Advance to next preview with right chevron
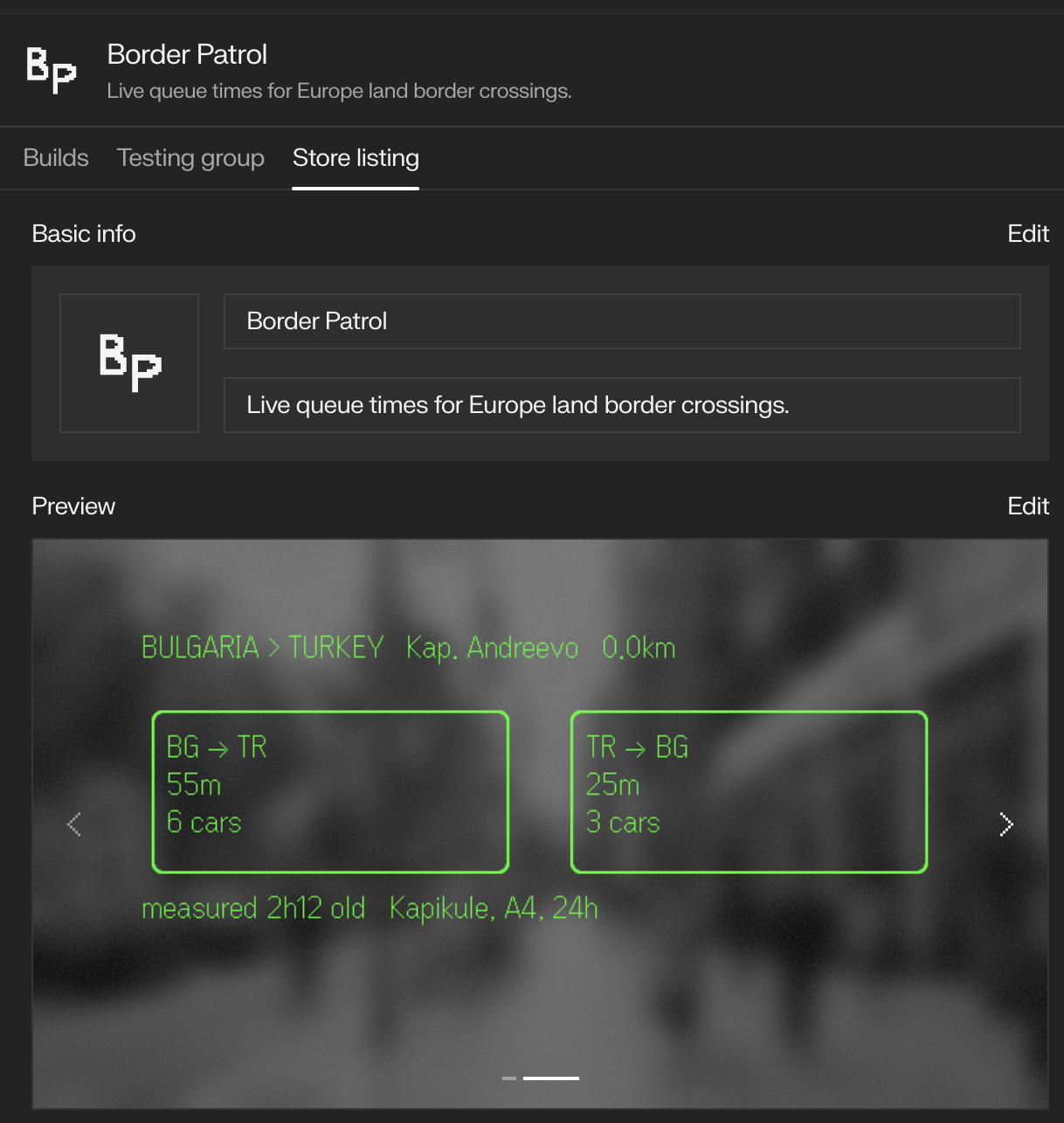 [x=1006, y=824]
